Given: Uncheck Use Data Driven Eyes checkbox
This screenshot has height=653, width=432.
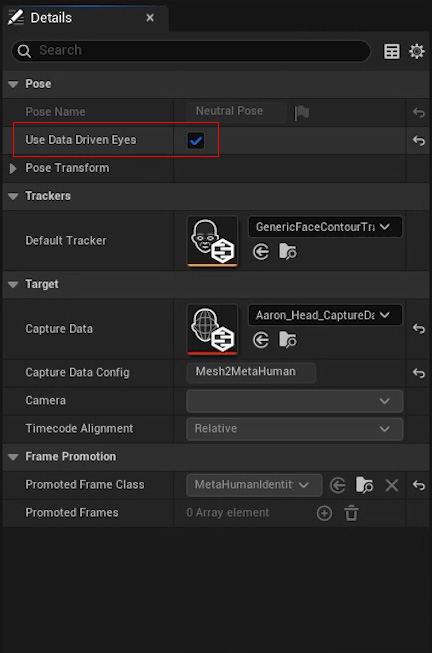Looking at the screenshot, I should click(196, 140).
